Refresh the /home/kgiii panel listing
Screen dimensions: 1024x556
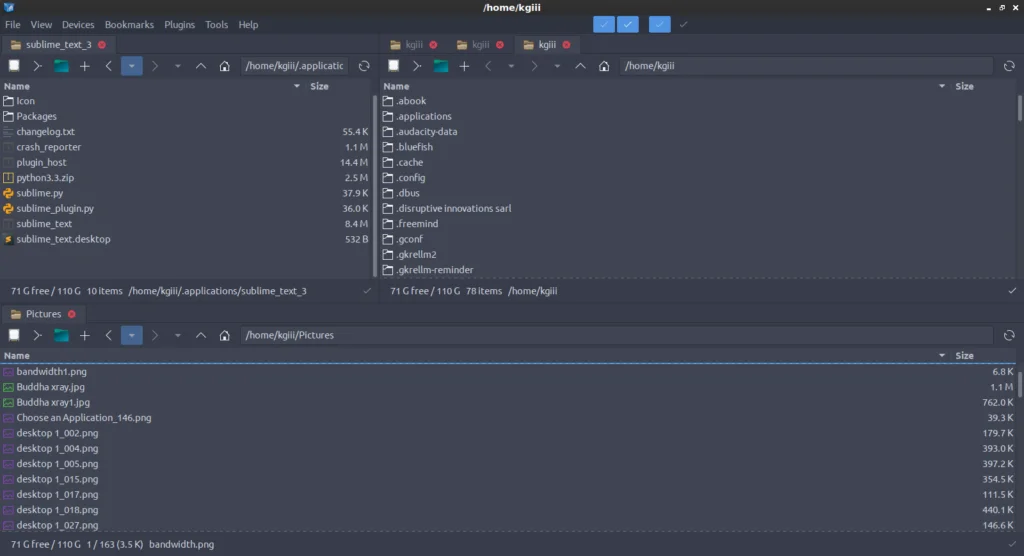click(1009, 65)
